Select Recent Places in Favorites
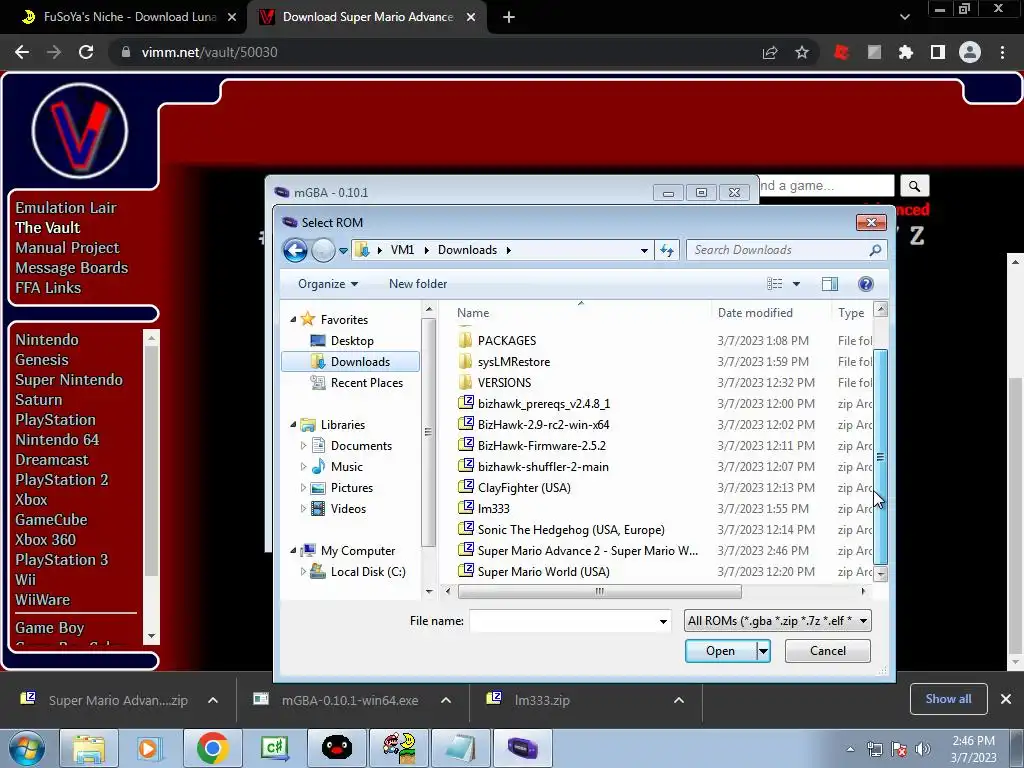 click(357, 383)
